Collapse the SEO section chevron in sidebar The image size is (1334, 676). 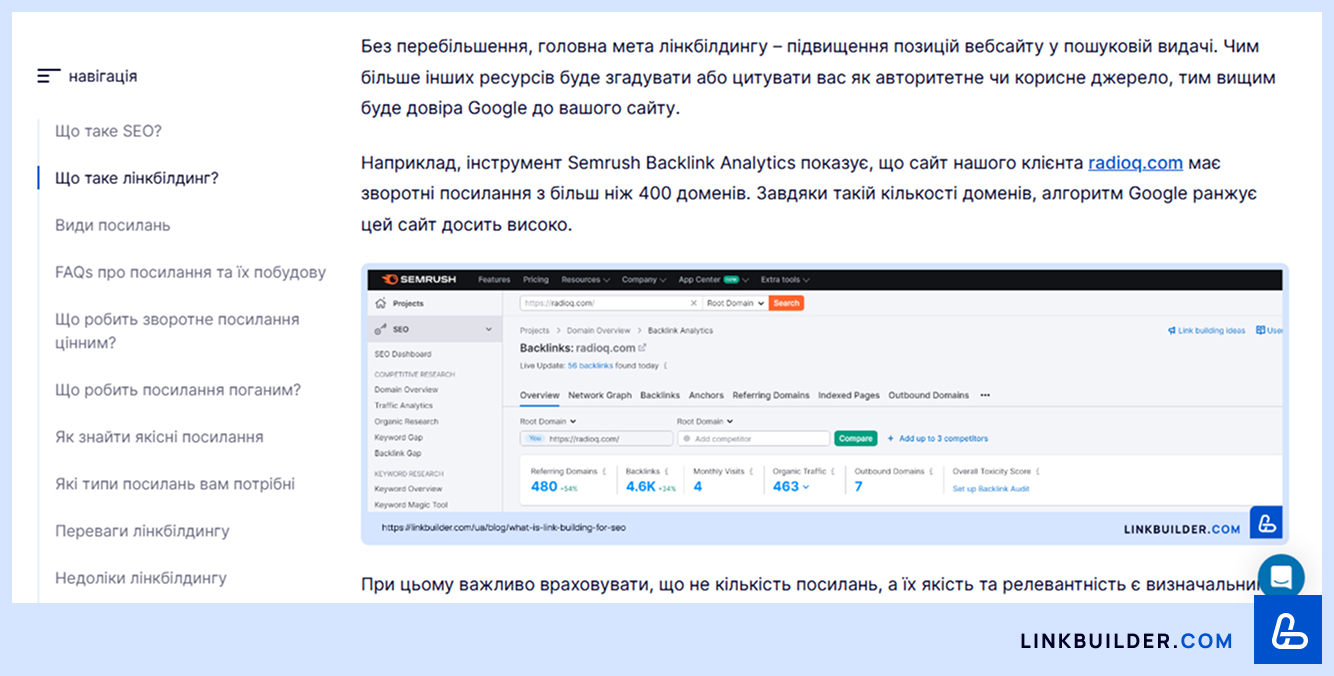click(x=489, y=329)
